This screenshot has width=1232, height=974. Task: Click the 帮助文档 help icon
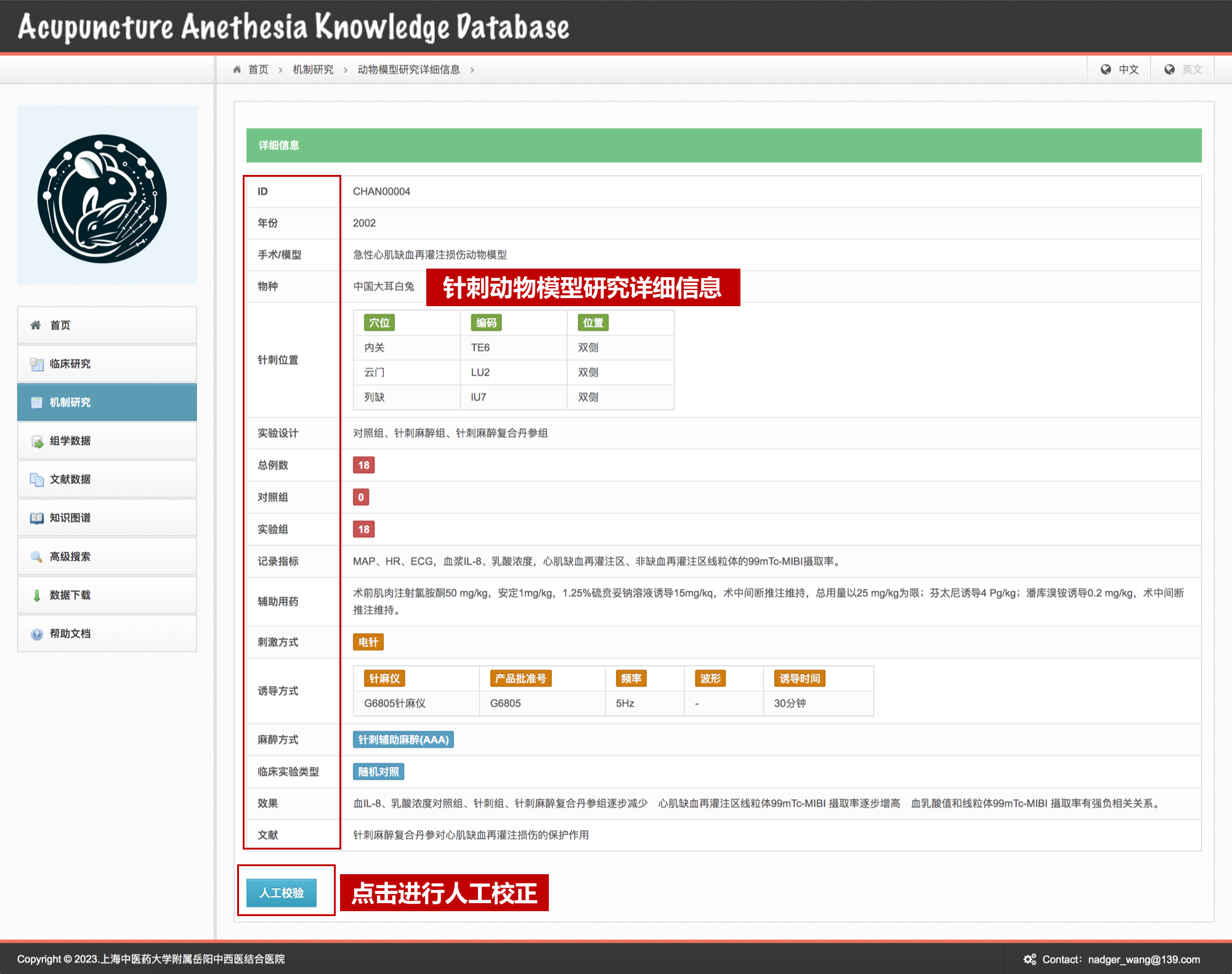pos(36,634)
